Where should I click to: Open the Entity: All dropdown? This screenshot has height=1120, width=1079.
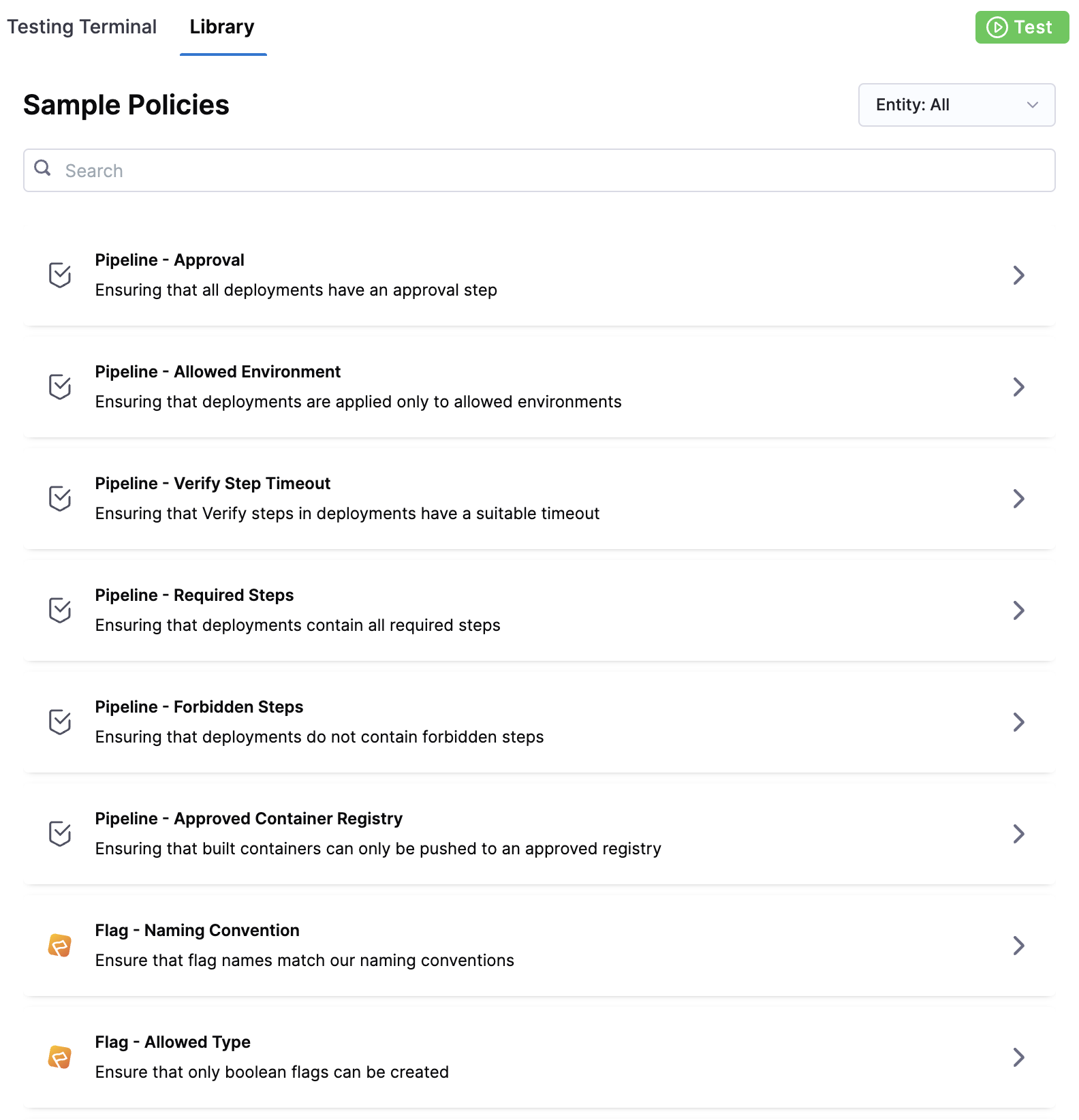pos(956,105)
